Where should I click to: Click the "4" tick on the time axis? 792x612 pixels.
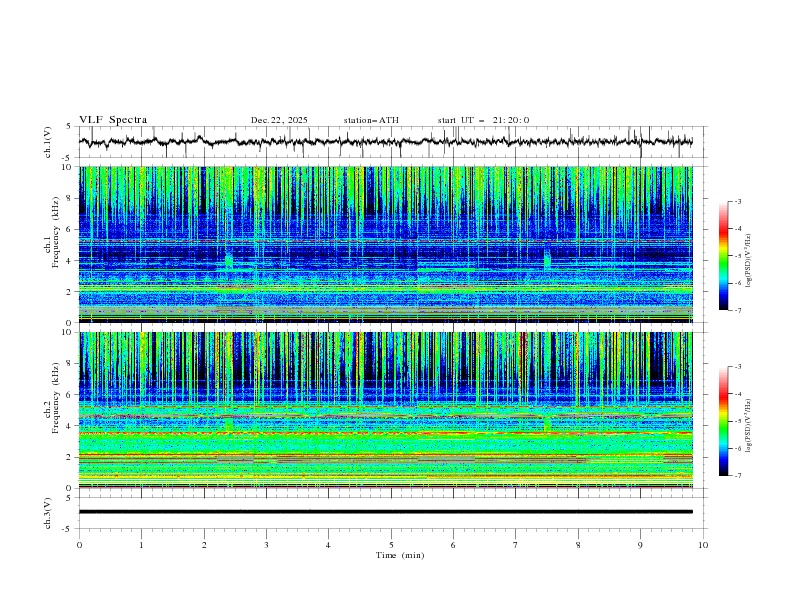point(328,545)
